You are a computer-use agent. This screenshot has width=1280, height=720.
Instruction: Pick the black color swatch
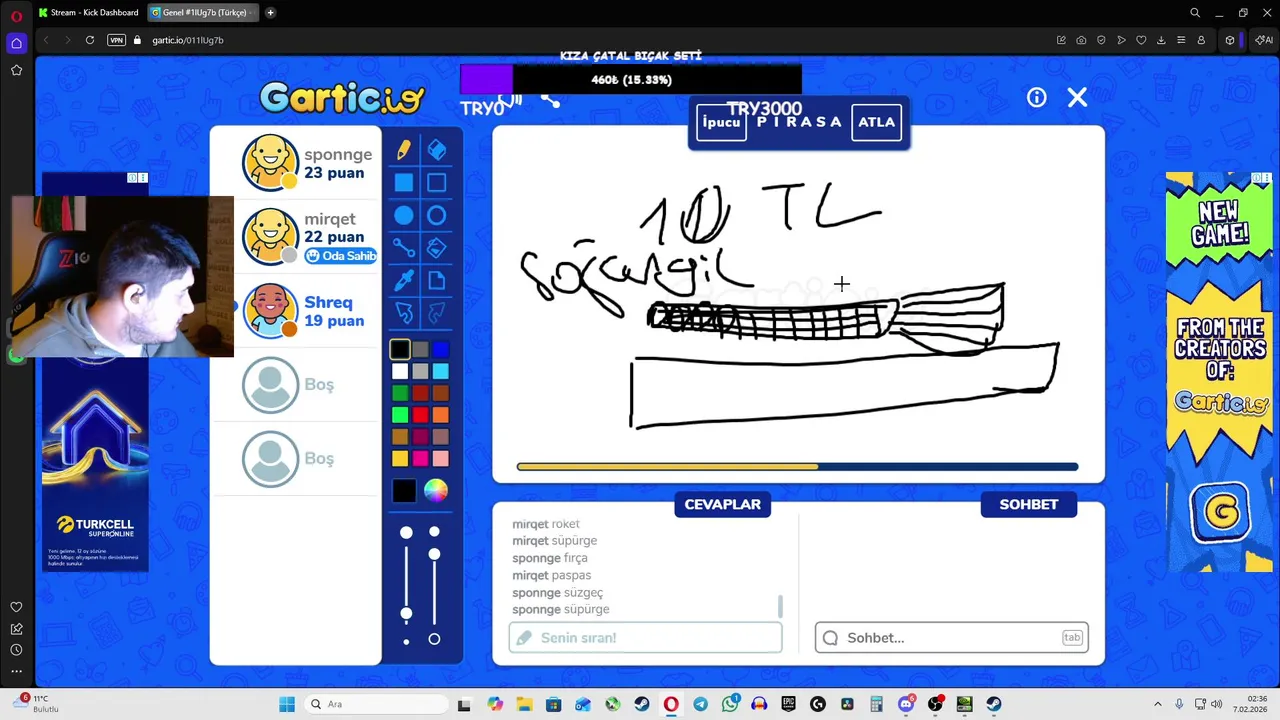tap(400, 349)
